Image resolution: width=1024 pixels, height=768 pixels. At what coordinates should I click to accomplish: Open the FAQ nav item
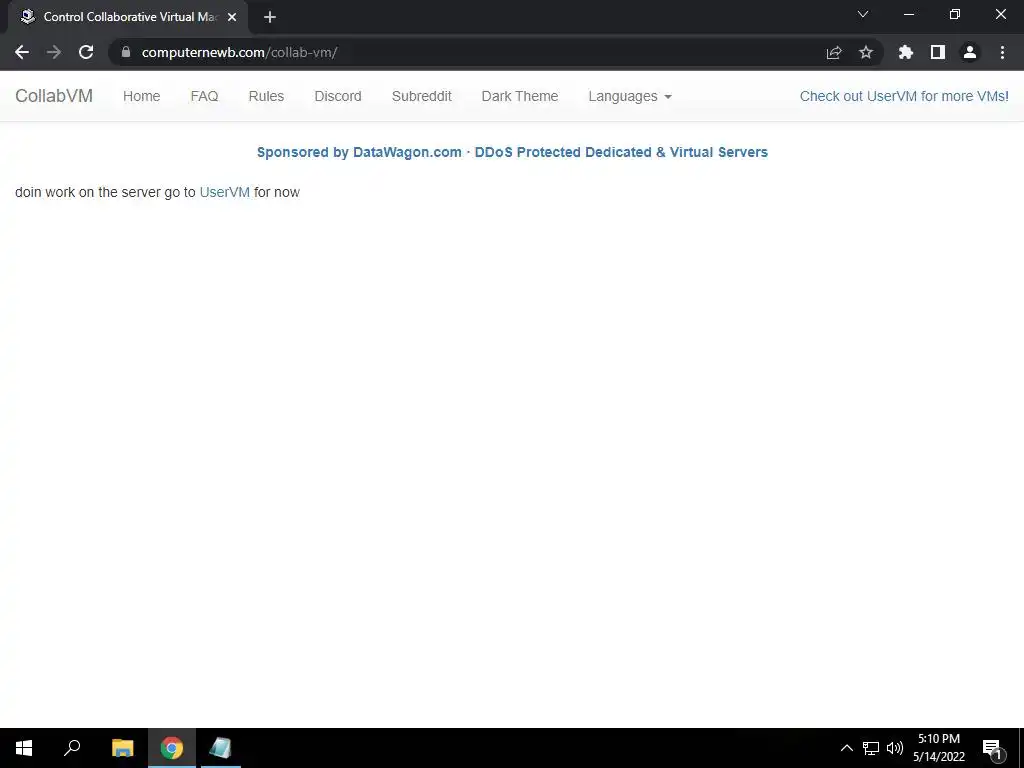pos(204,96)
